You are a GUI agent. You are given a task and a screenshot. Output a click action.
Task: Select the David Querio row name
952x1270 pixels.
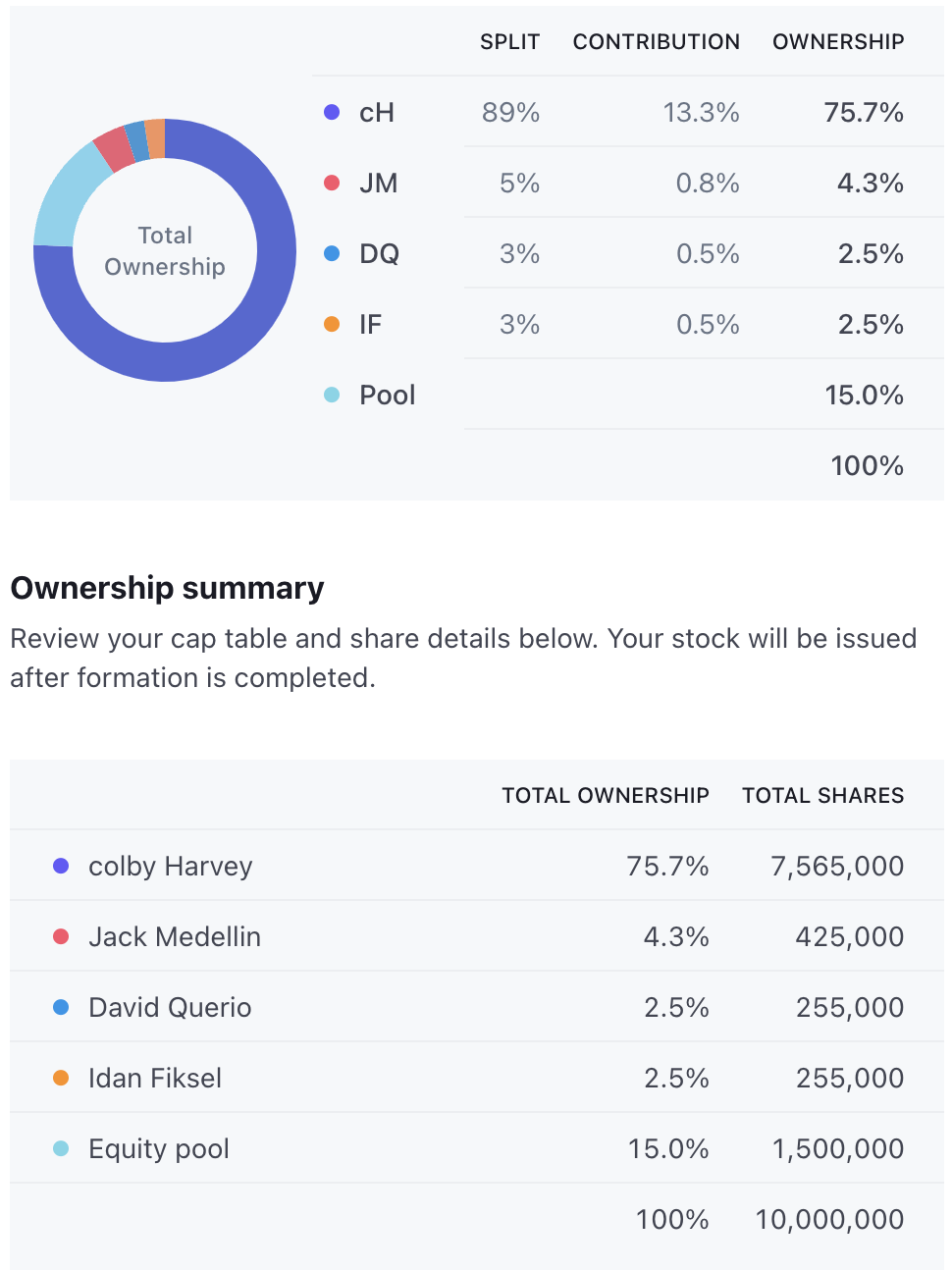tap(170, 1008)
